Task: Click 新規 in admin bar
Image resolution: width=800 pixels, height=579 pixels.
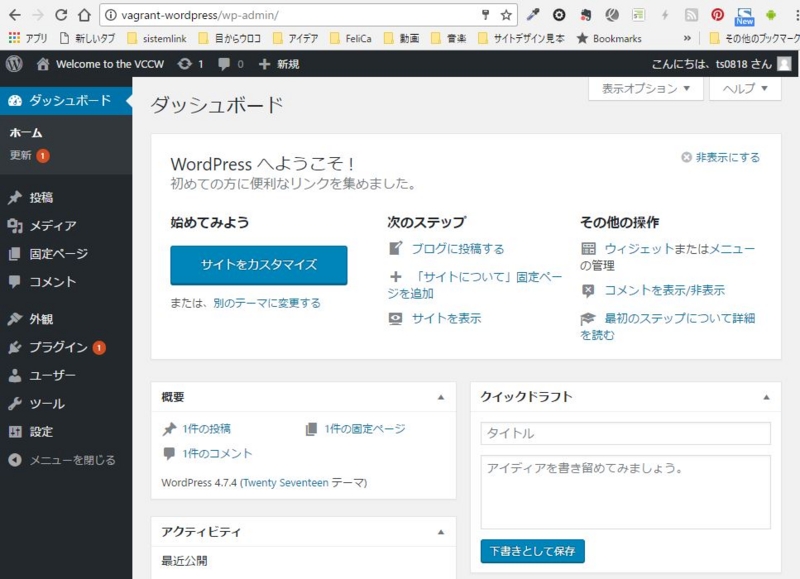Action: (279, 64)
